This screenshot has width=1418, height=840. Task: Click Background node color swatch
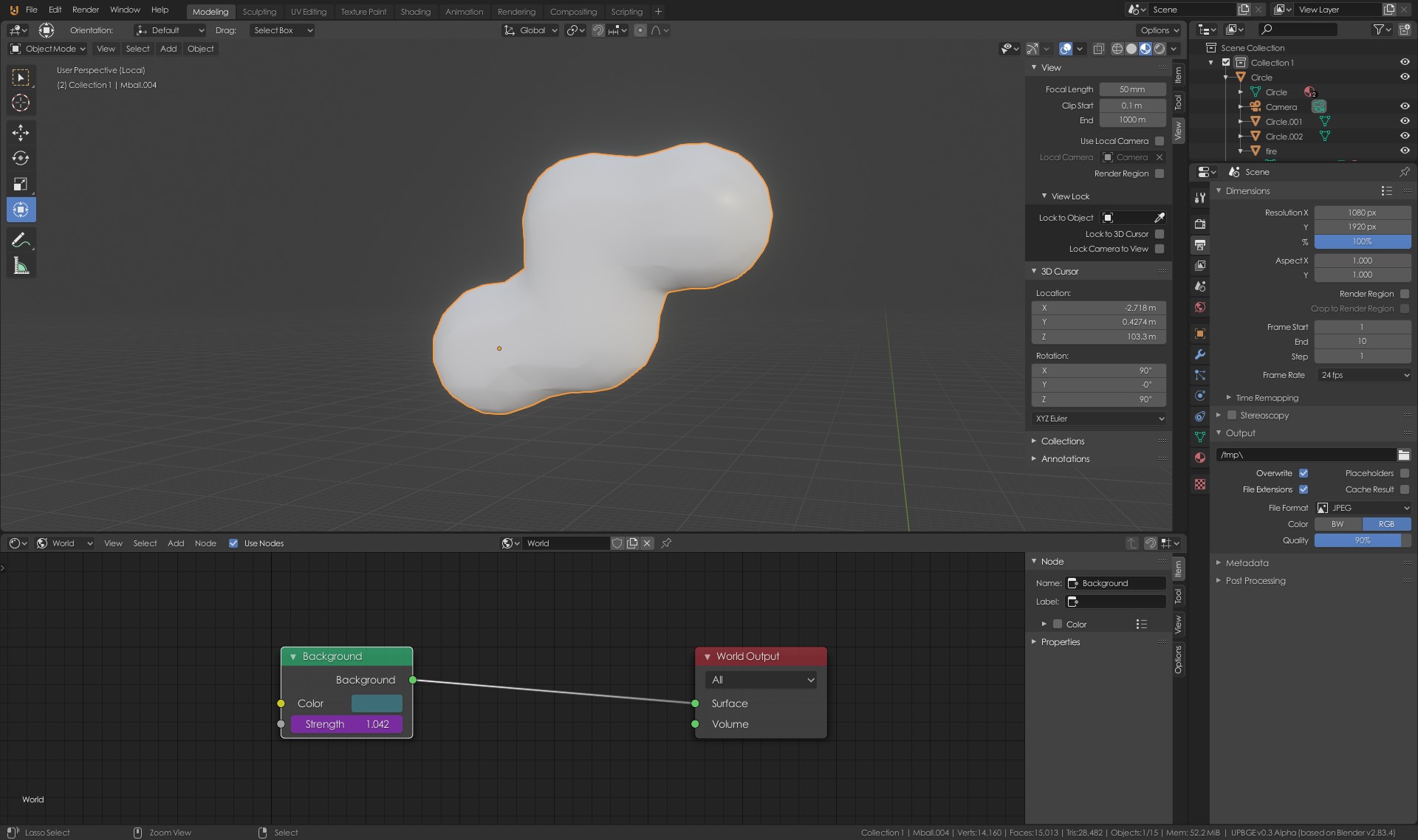(x=377, y=703)
